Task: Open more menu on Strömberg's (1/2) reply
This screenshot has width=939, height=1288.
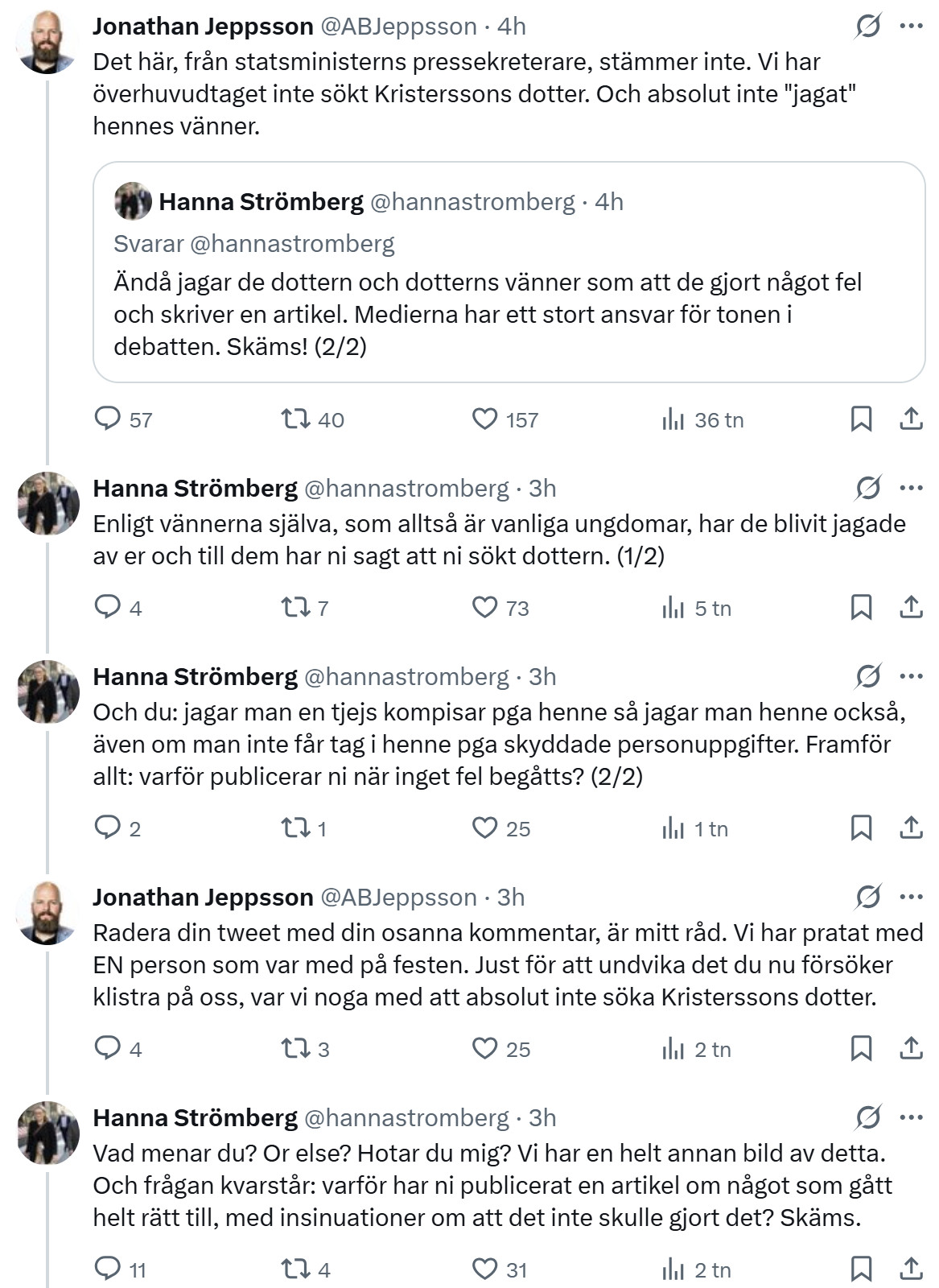Action: point(911,489)
